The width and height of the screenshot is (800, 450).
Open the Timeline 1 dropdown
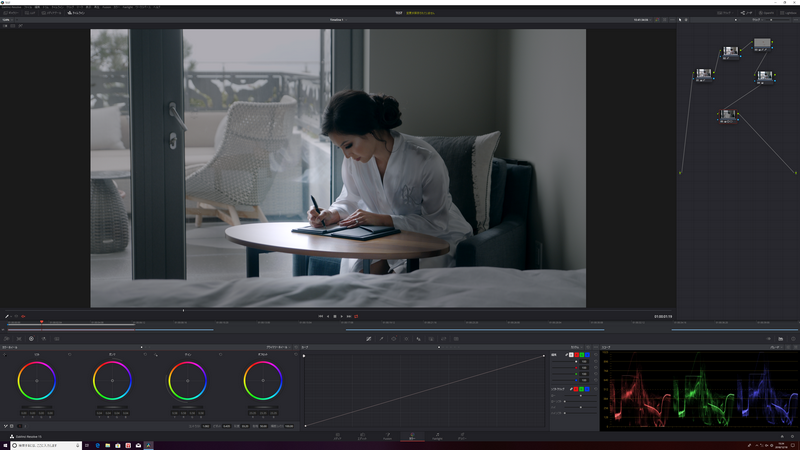coord(338,20)
